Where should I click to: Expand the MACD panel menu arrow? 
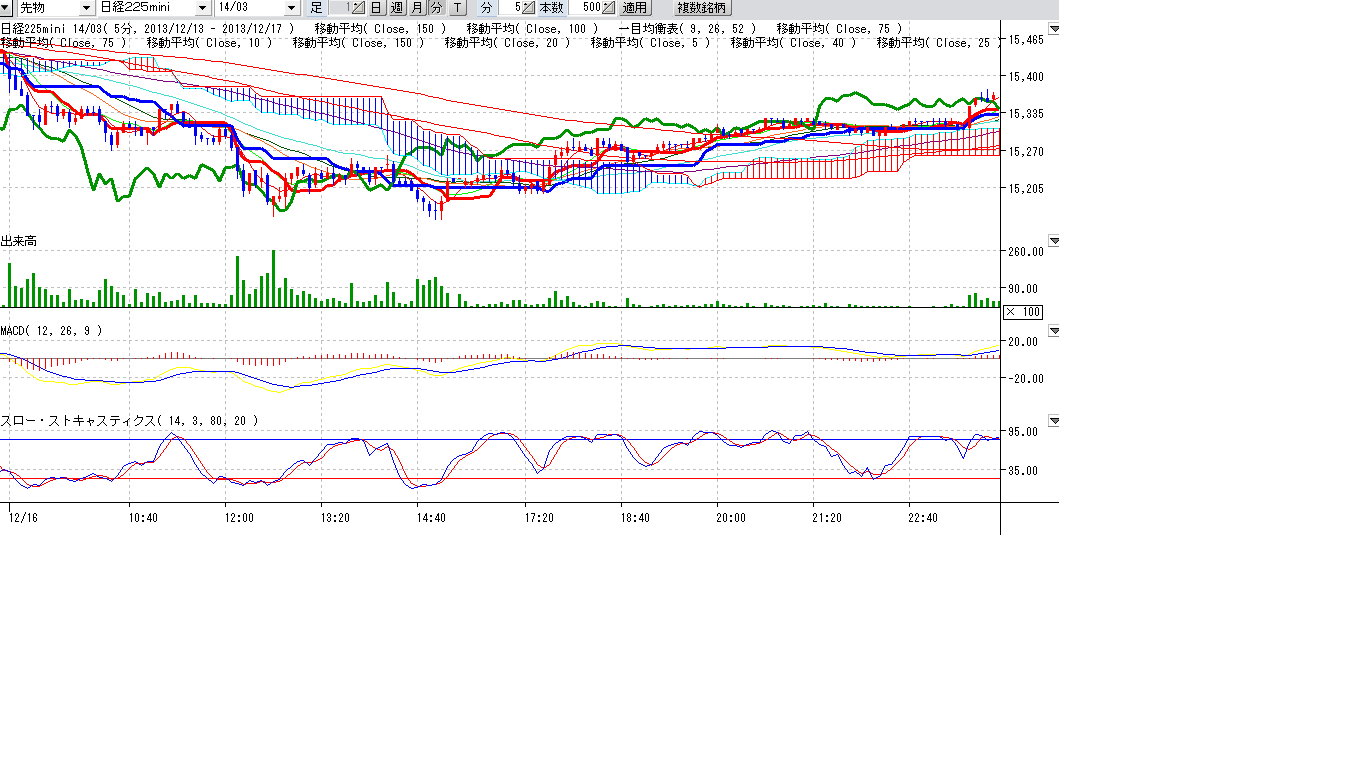pos(1053,331)
